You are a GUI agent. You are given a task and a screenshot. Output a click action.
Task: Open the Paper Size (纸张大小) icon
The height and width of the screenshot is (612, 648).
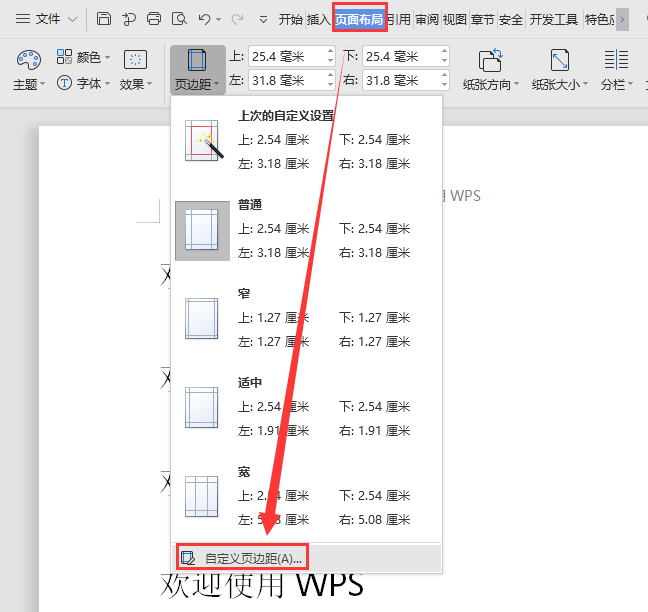click(559, 61)
